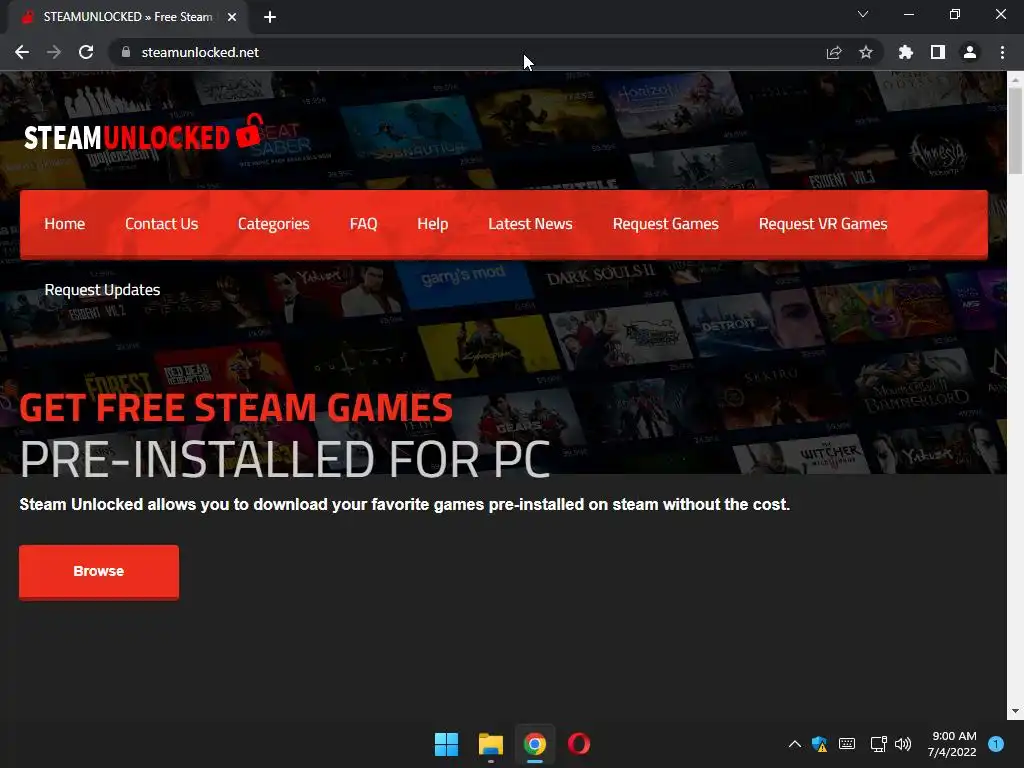Open the Windows Start button
Viewport: 1024px width, 768px height.
[x=447, y=744]
